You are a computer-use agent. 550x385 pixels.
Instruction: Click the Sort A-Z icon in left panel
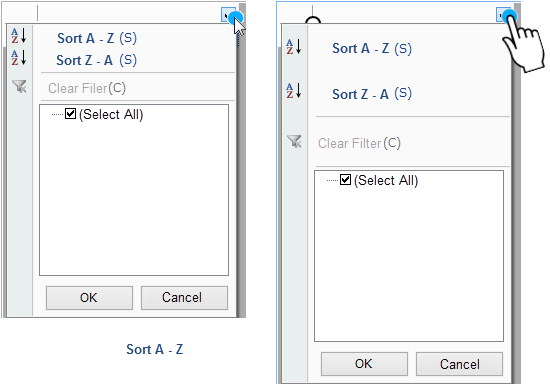19,35
